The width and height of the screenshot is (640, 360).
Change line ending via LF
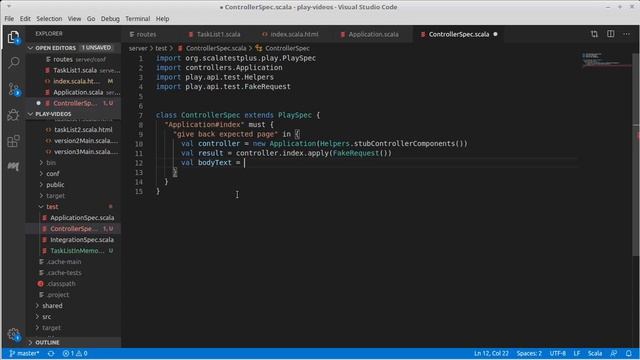[x=577, y=353]
